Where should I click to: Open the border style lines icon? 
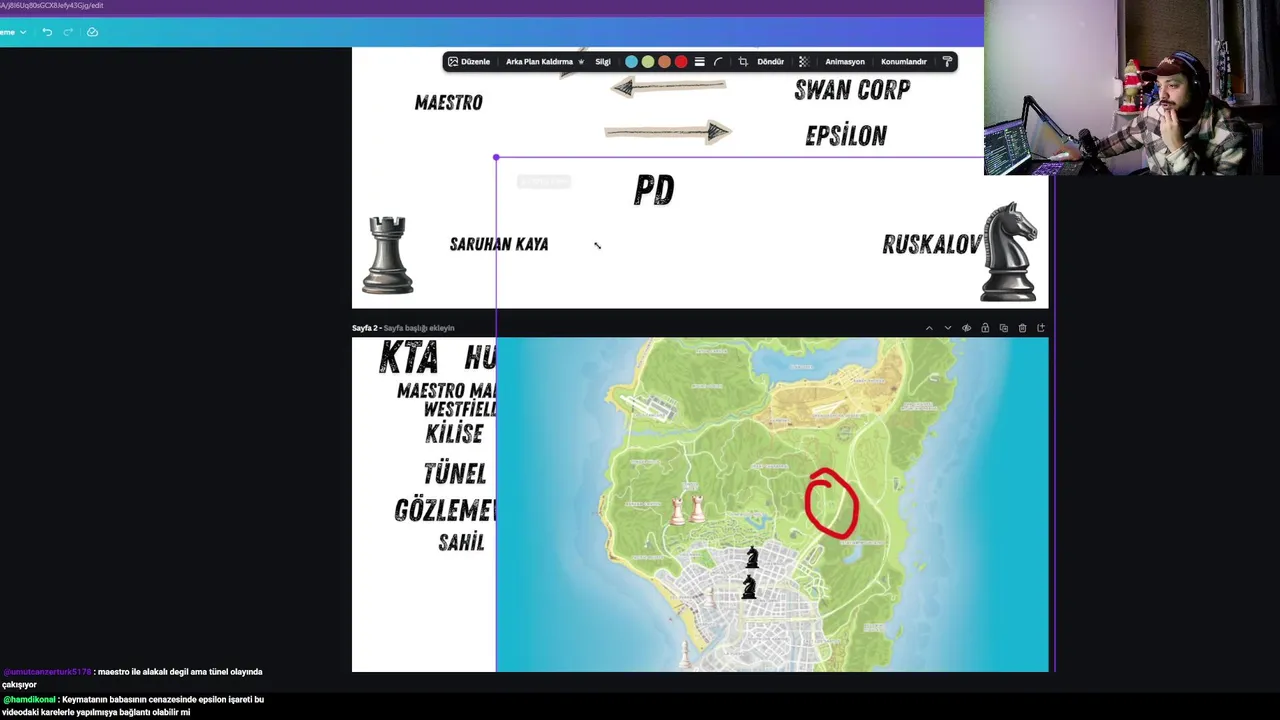click(699, 62)
